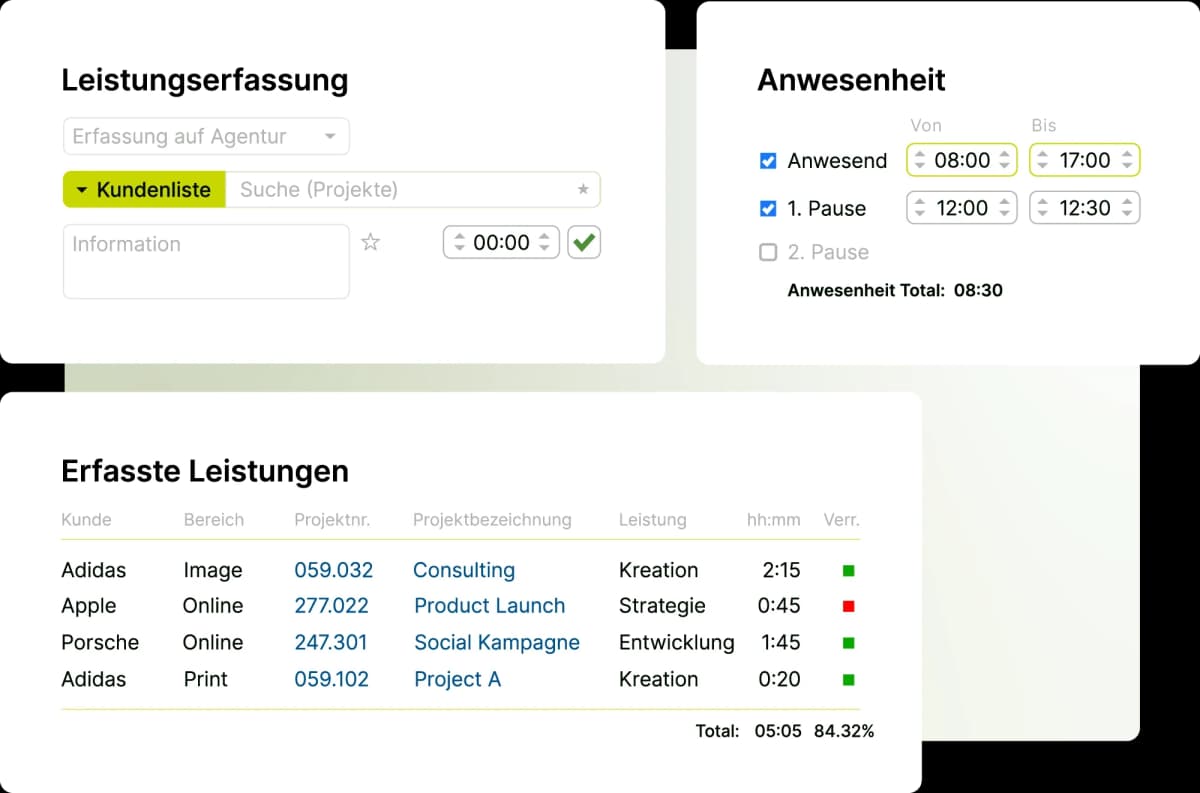Image resolution: width=1200 pixels, height=793 pixels.
Task: Click the red status square on the Apple row
Action: click(x=848, y=605)
